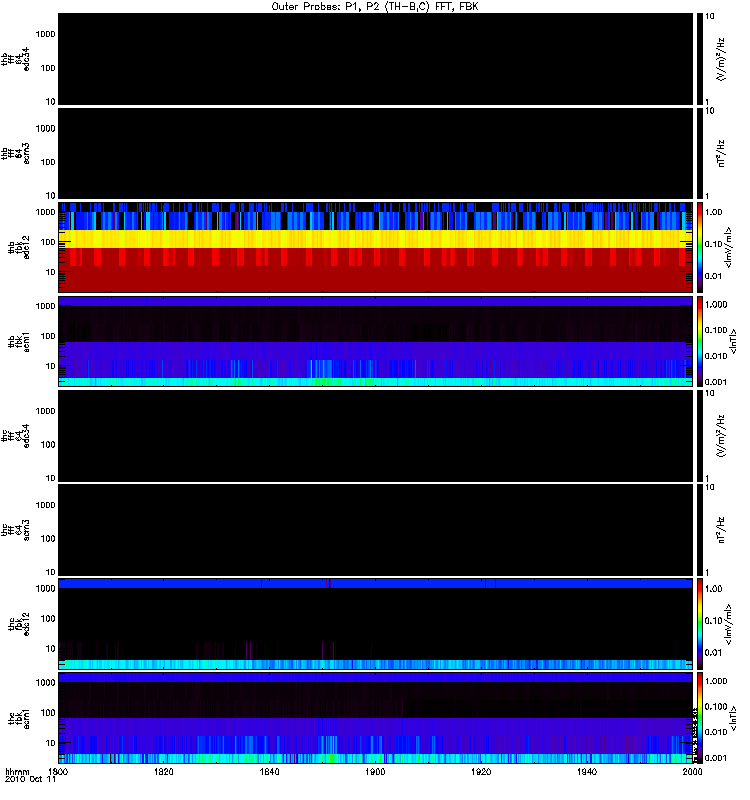750x800 pixels.
Task: Click the black color bar of thc scm3 panel
Action: [699, 530]
